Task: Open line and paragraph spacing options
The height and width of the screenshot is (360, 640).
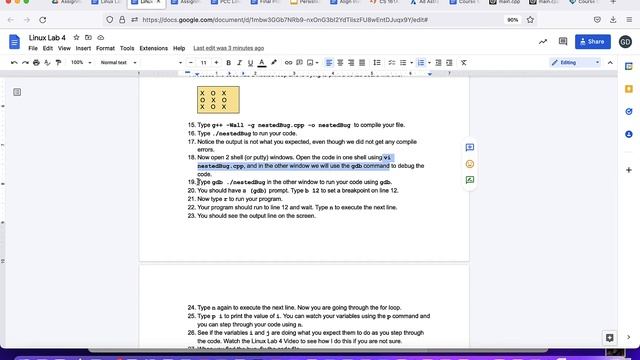Action: [x=377, y=62]
